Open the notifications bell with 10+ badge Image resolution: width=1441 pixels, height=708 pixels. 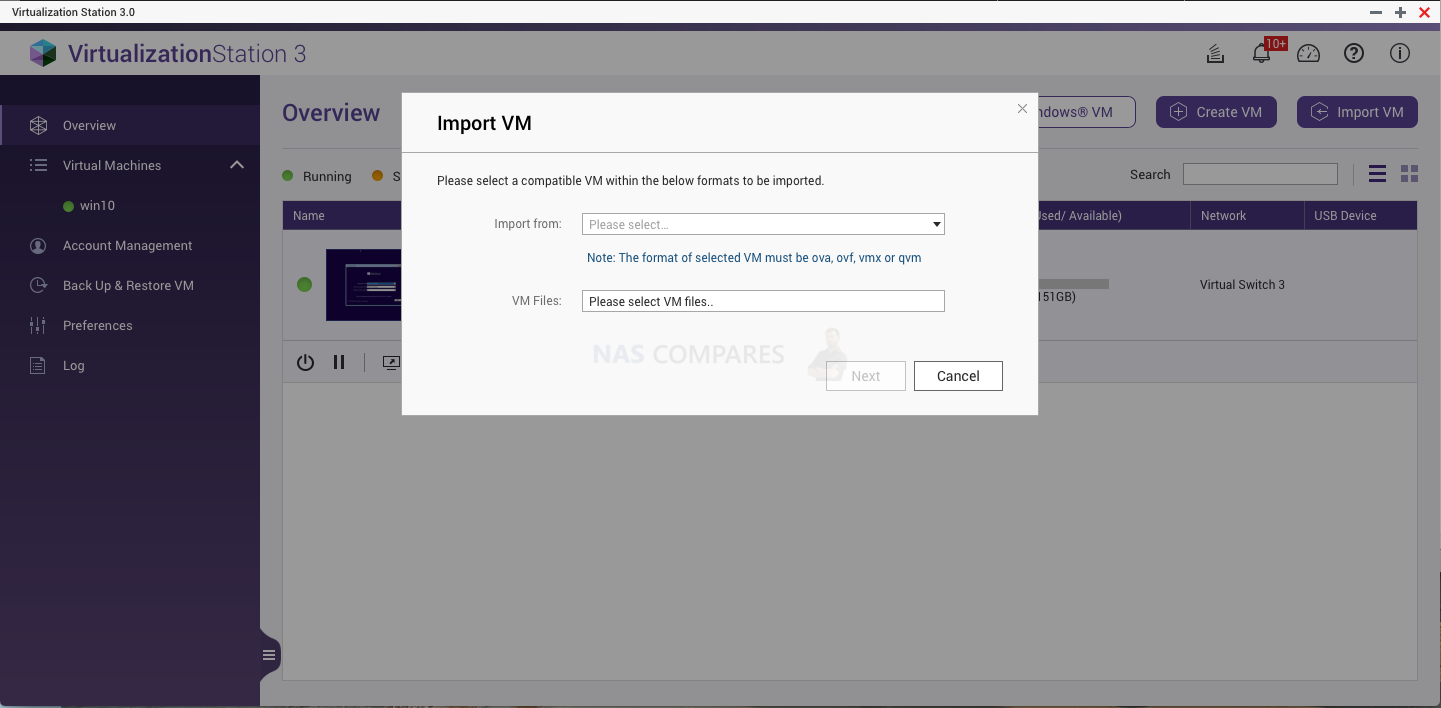pyautogui.click(x=1262, y=54)
